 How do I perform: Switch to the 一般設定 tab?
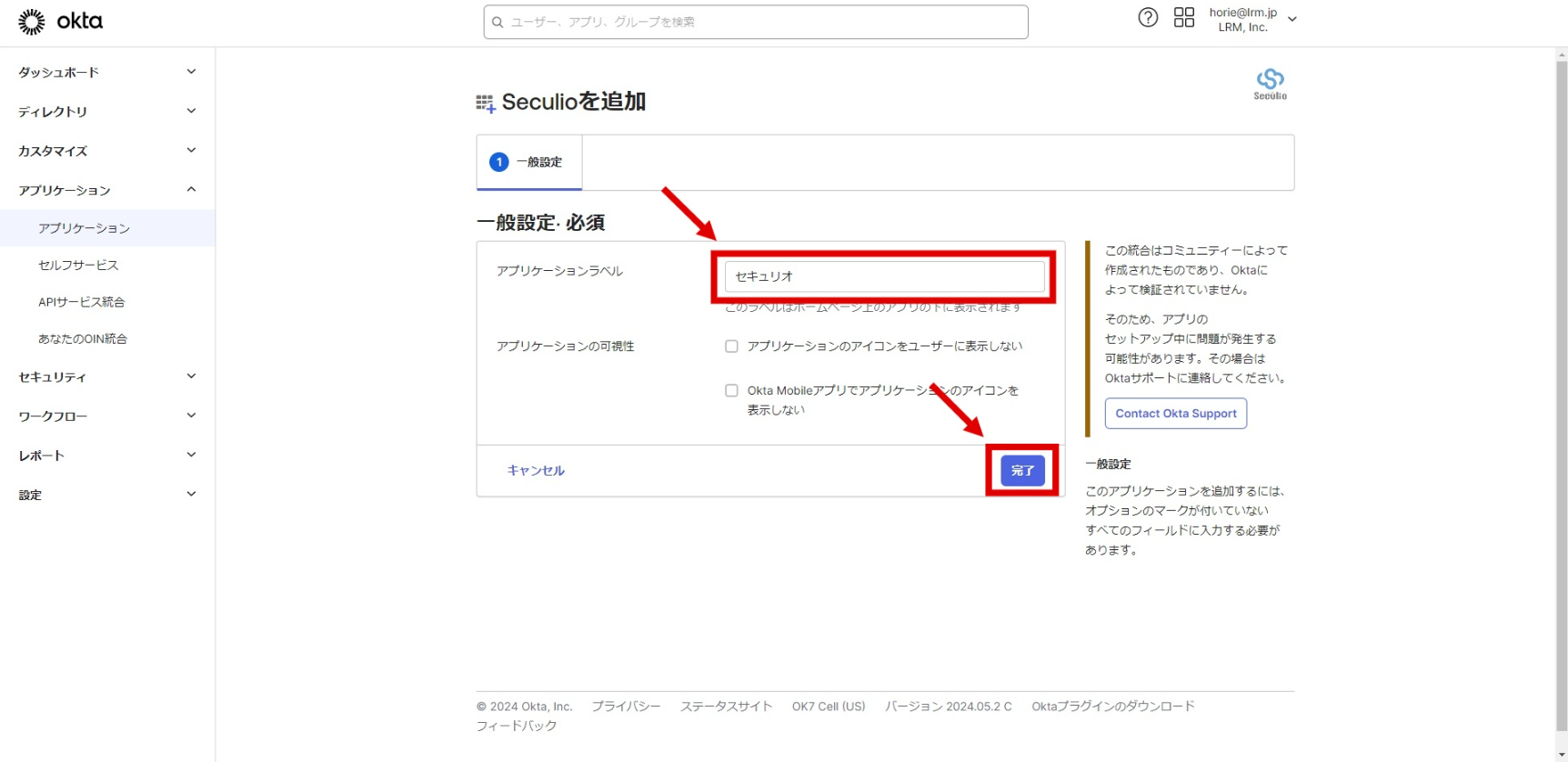click(x=529, y=162)
